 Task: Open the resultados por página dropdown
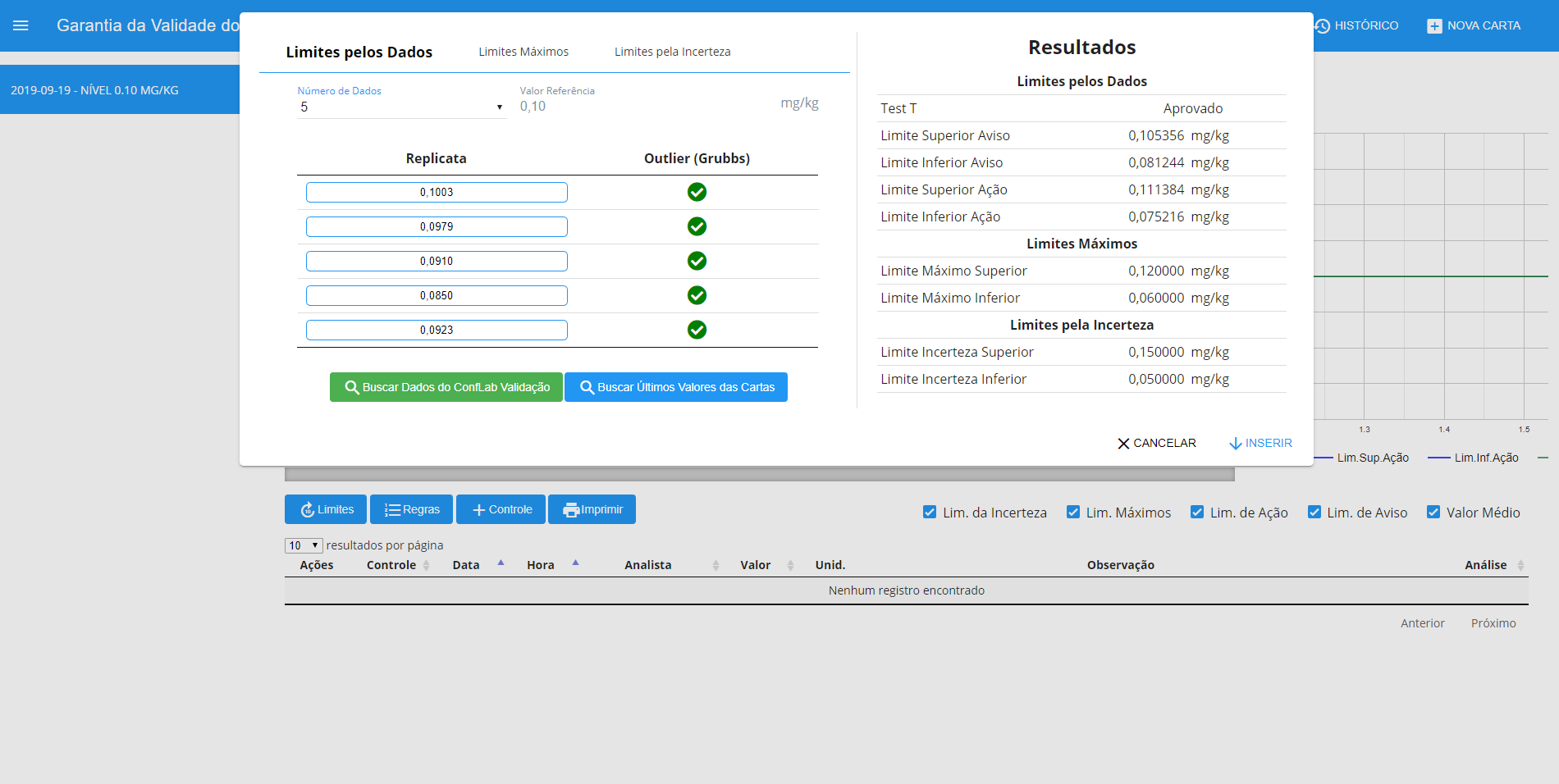point(303,545)
